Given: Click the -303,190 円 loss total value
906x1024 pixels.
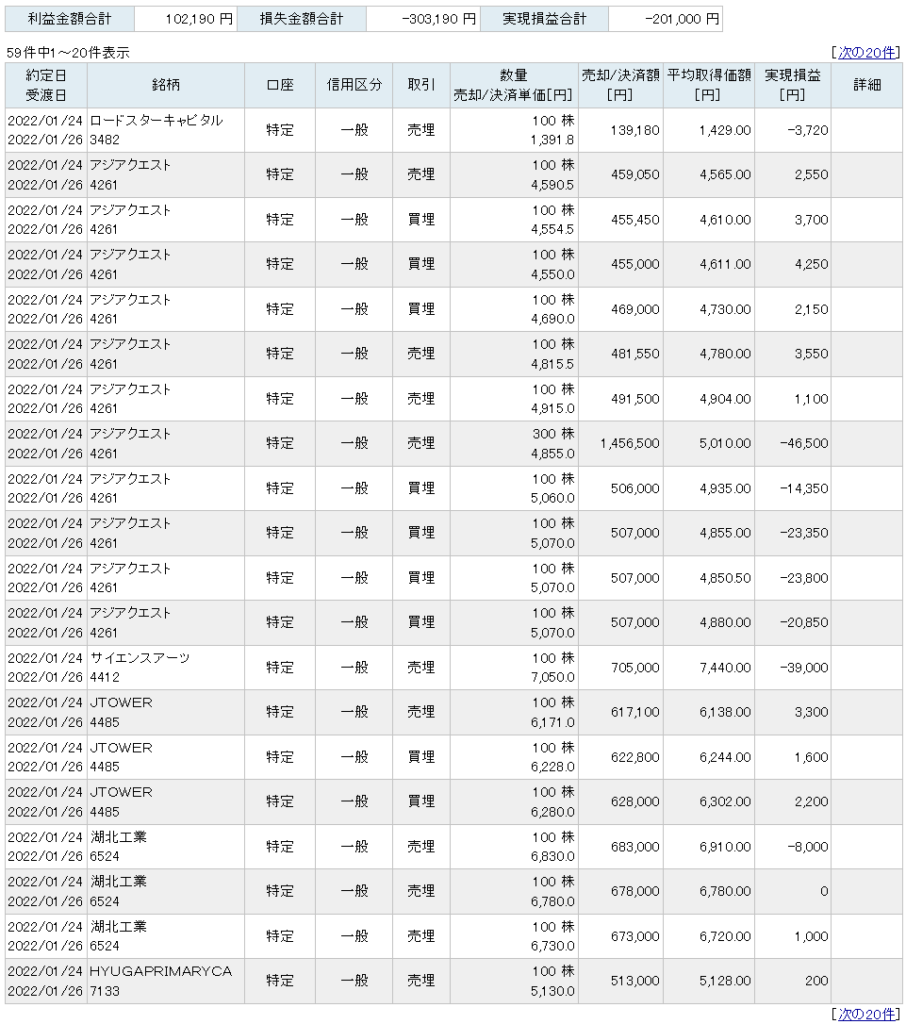Looking at the screenshot, I should (439, 19).
